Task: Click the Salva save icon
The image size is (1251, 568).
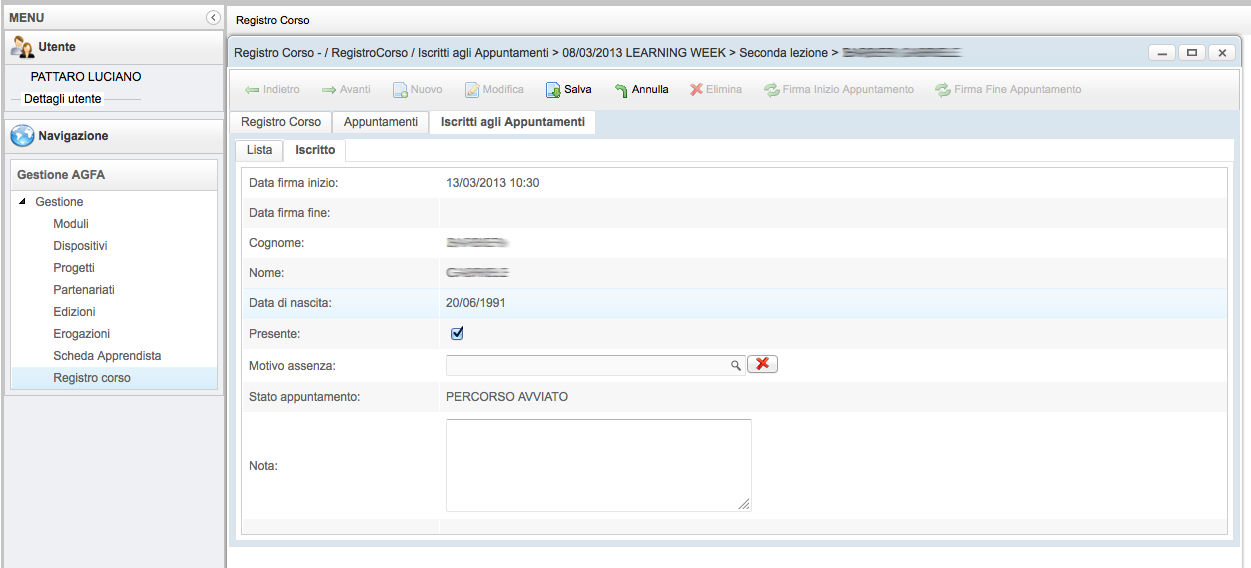Action: click(x=553, y=90)
